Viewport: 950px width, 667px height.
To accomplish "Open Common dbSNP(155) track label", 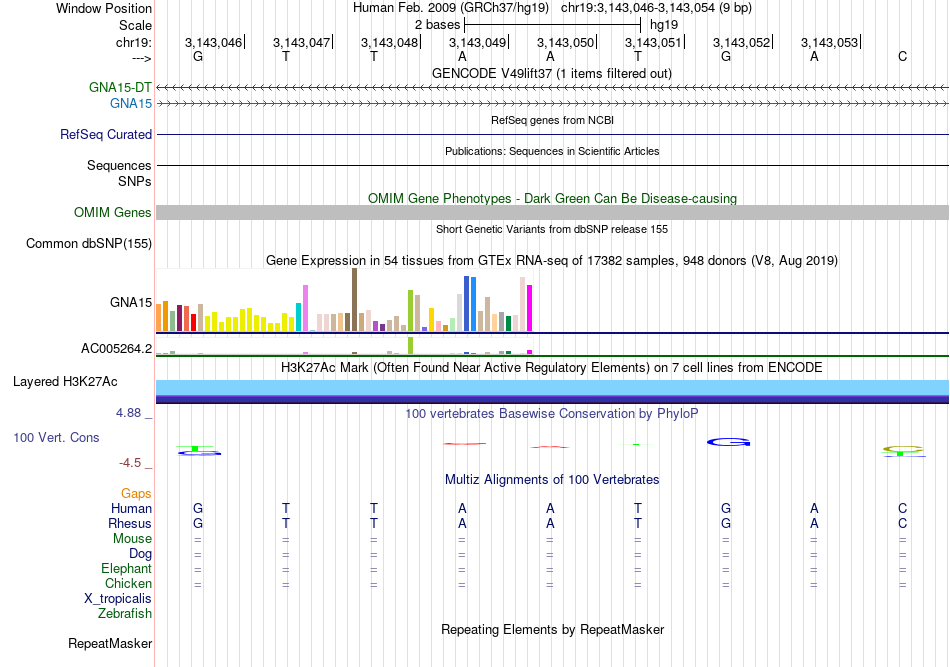I will 89,244.
